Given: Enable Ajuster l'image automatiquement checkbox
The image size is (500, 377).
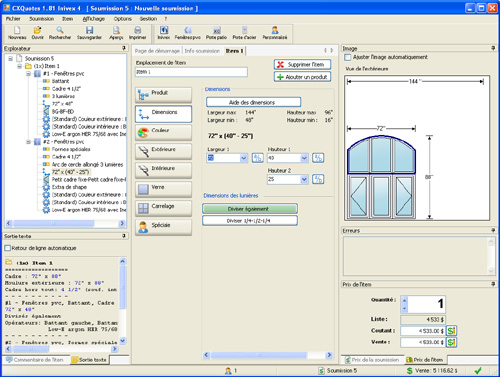Looking at the screenshot, I should [348, 57].
